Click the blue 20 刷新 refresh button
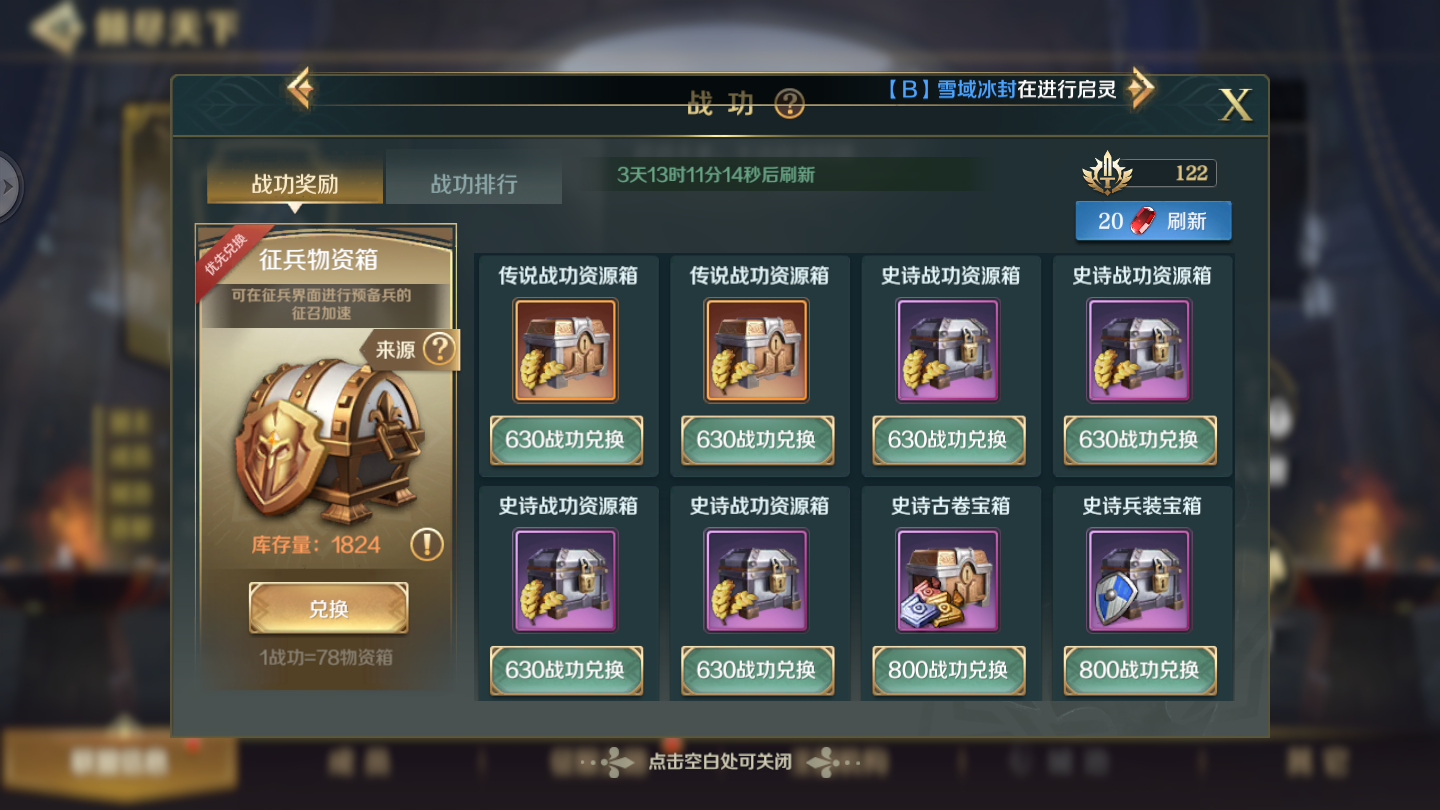Image resolution: width=1440 pixels, height=810 pixels. coord(1153,221)
